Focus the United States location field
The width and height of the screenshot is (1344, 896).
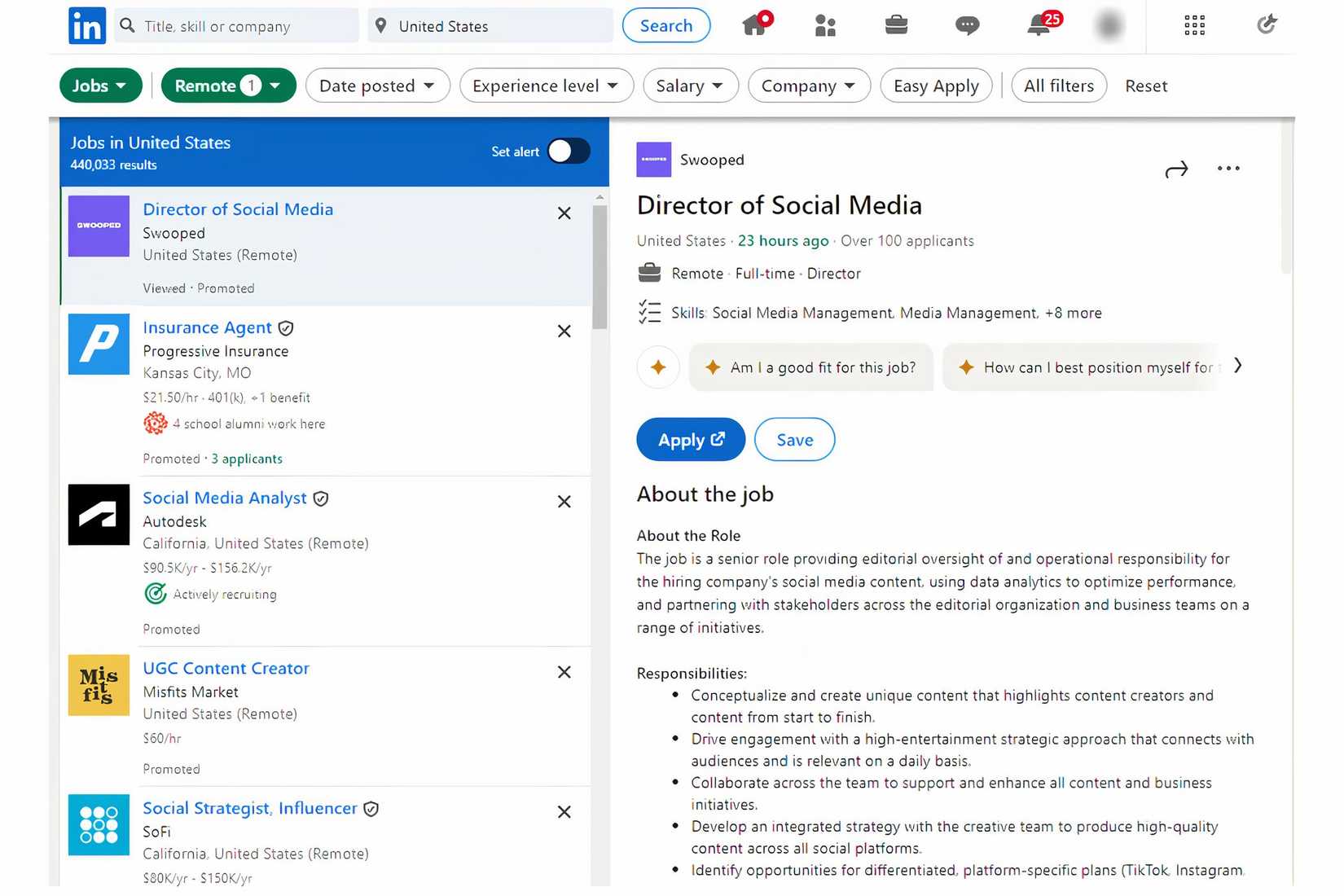(x=490, y=26)
